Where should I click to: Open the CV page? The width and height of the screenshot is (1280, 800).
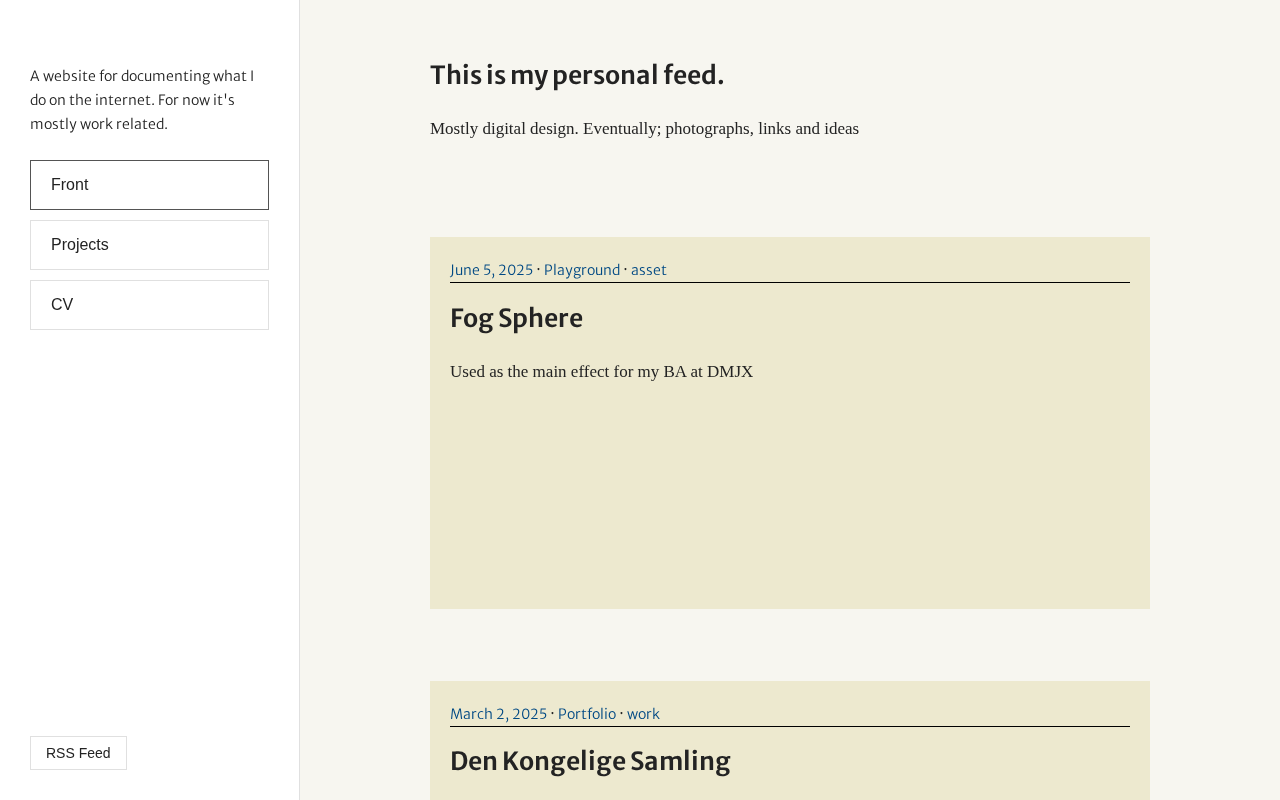tap(149, 305)
